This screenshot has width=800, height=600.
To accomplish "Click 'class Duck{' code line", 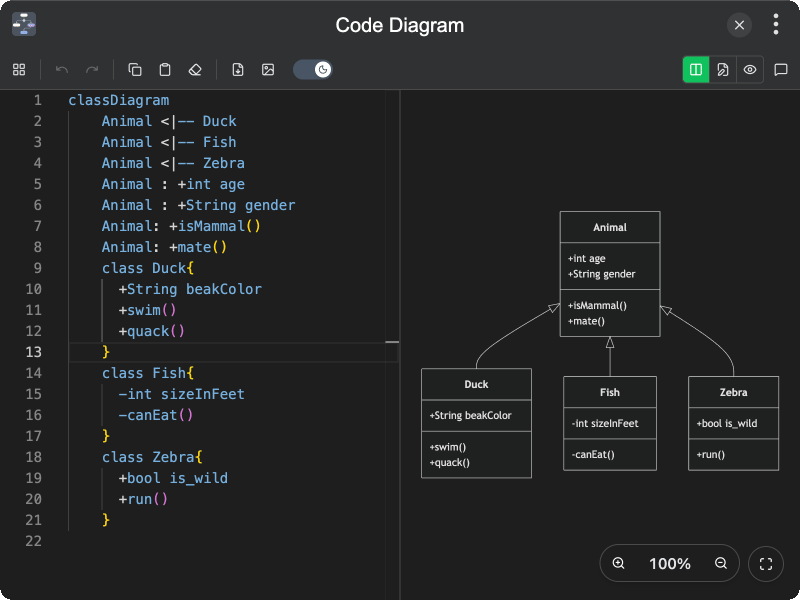I will tap(148, 268).
